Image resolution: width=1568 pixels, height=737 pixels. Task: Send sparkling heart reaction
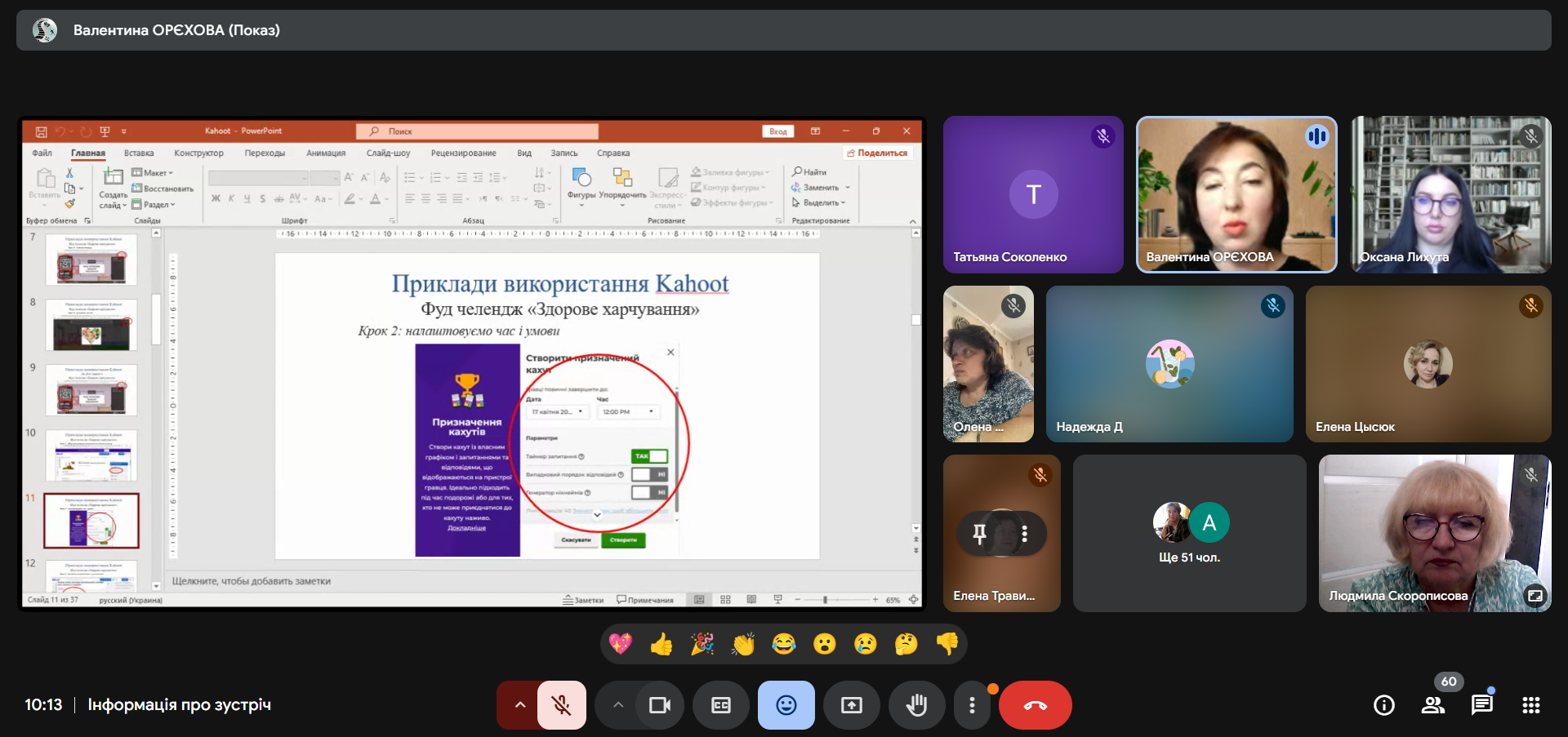(621, 644)
